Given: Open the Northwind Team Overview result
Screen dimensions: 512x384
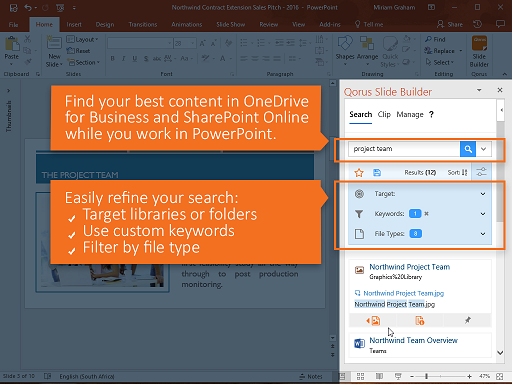Looking at the screenshot, I should [x=413, y=340].
